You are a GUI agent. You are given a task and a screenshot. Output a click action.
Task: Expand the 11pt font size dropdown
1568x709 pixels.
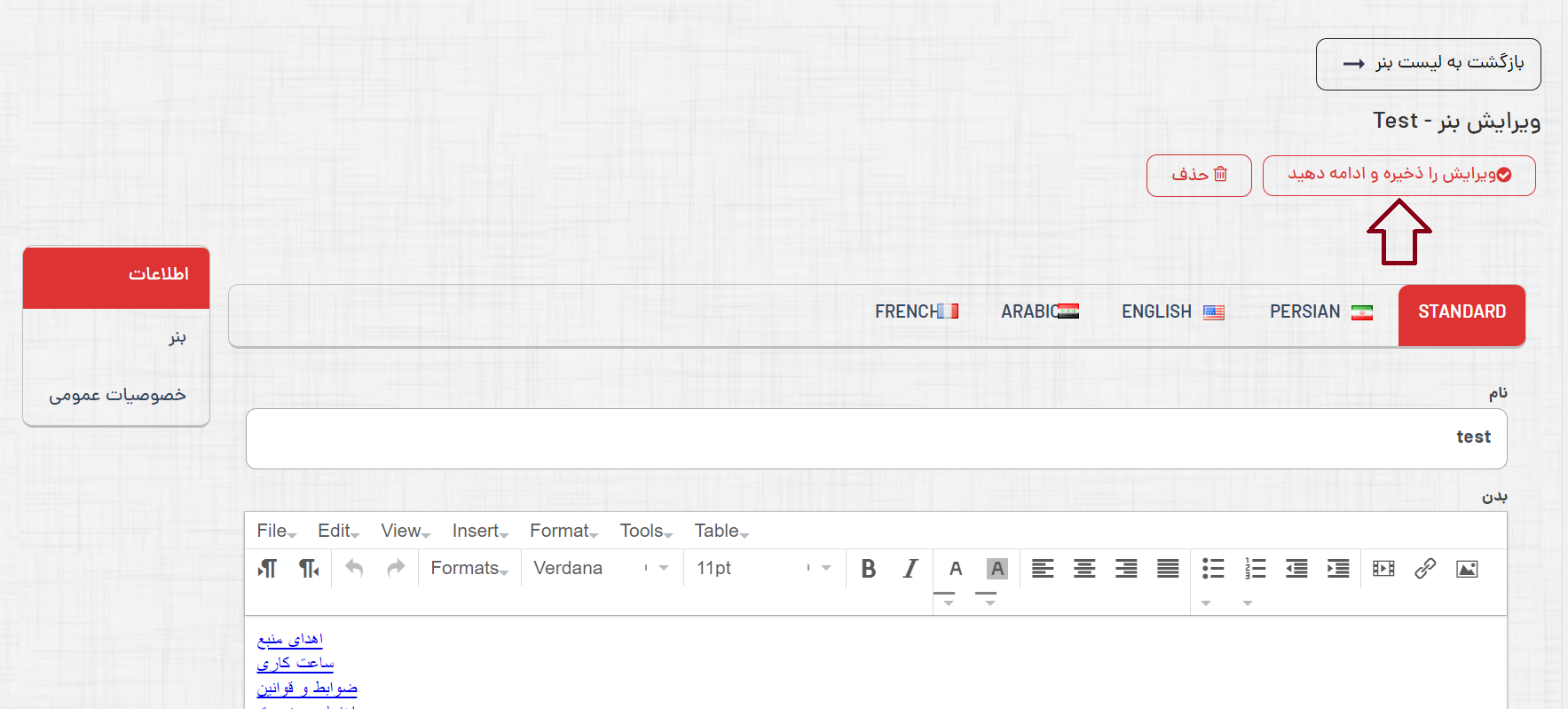[x=763, y=569]
